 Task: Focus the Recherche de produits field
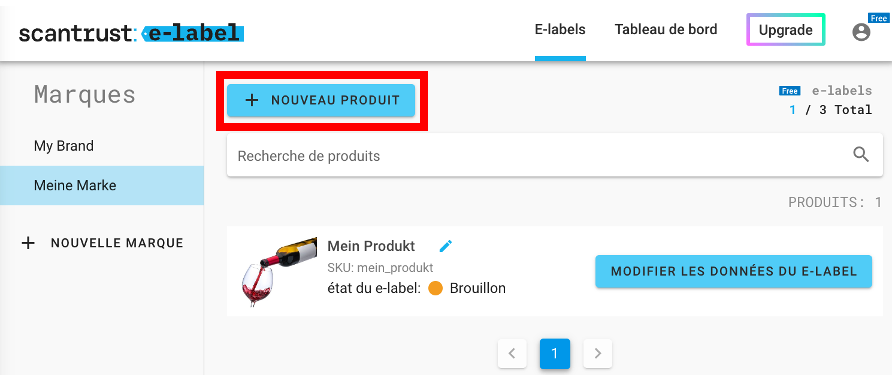click(554, 155)
